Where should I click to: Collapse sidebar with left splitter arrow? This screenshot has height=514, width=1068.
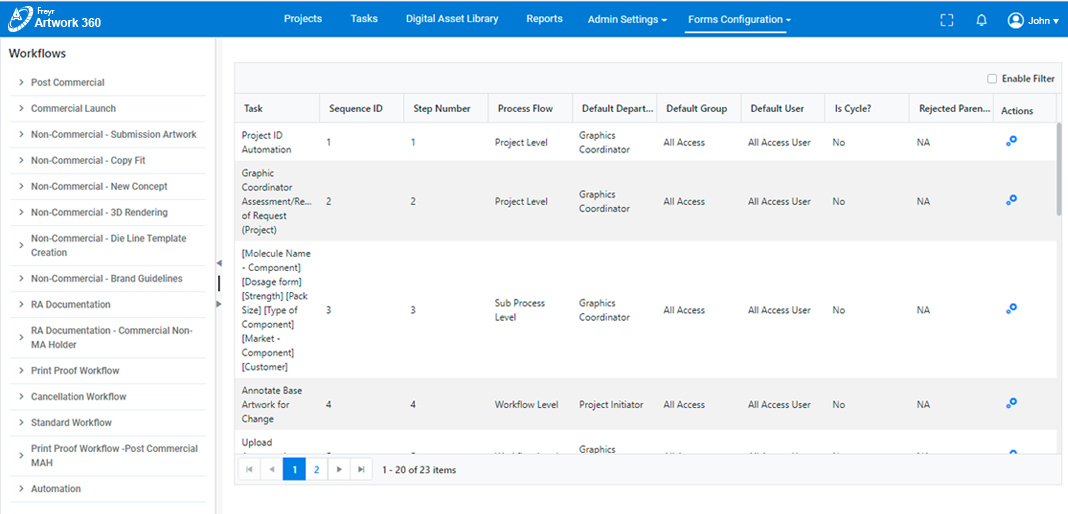click(219, 263)
